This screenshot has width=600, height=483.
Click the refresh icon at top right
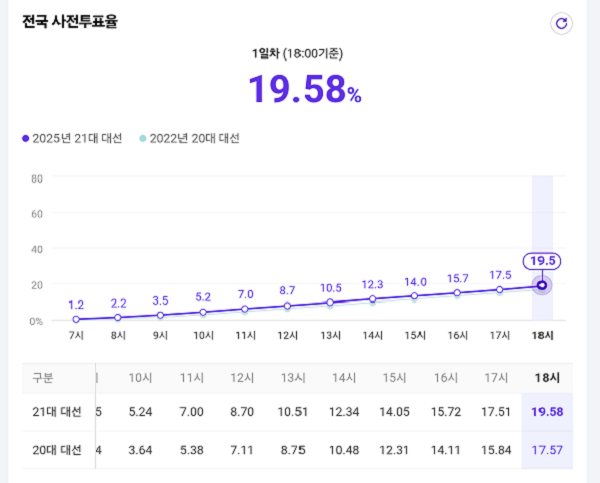click(561, 24)
